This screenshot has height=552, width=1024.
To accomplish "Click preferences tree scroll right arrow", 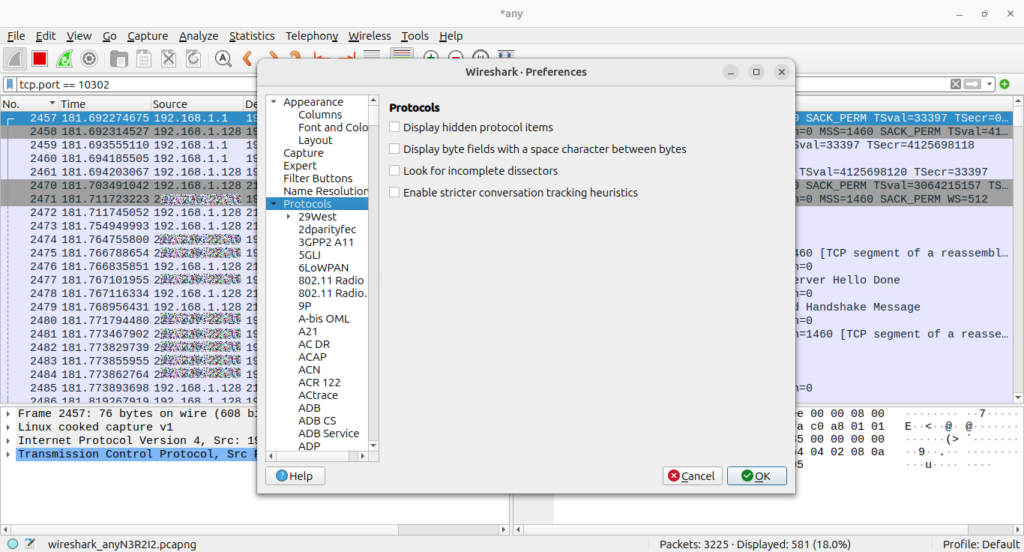I will (363, 456).
